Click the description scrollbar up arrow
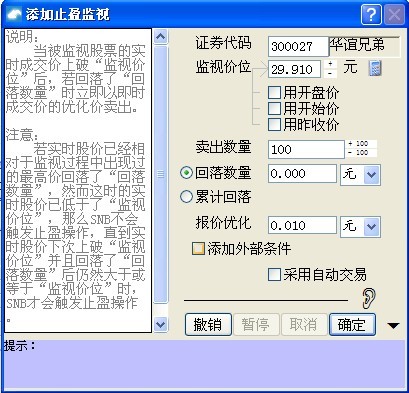This screenshot has width=409, height=393. tap(161, 37)
